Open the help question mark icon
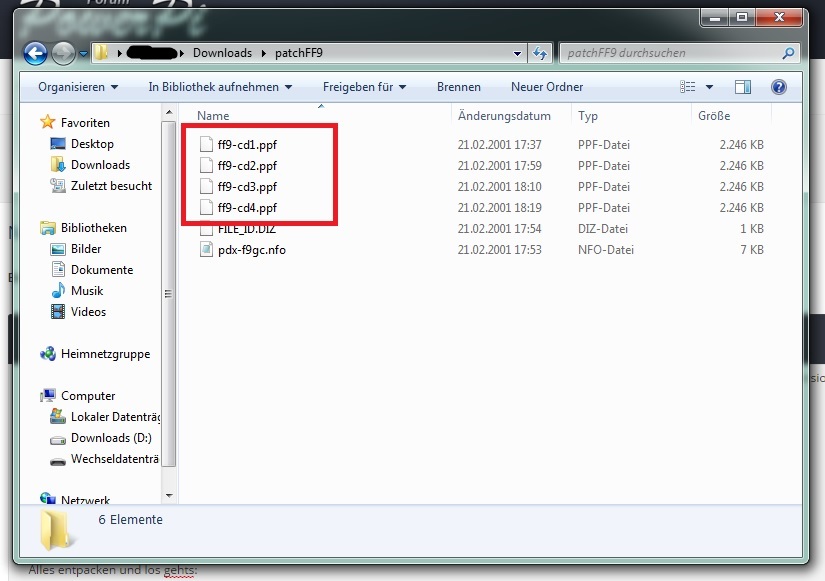Viewport: 825px width, 581px height. pos(779,87)
